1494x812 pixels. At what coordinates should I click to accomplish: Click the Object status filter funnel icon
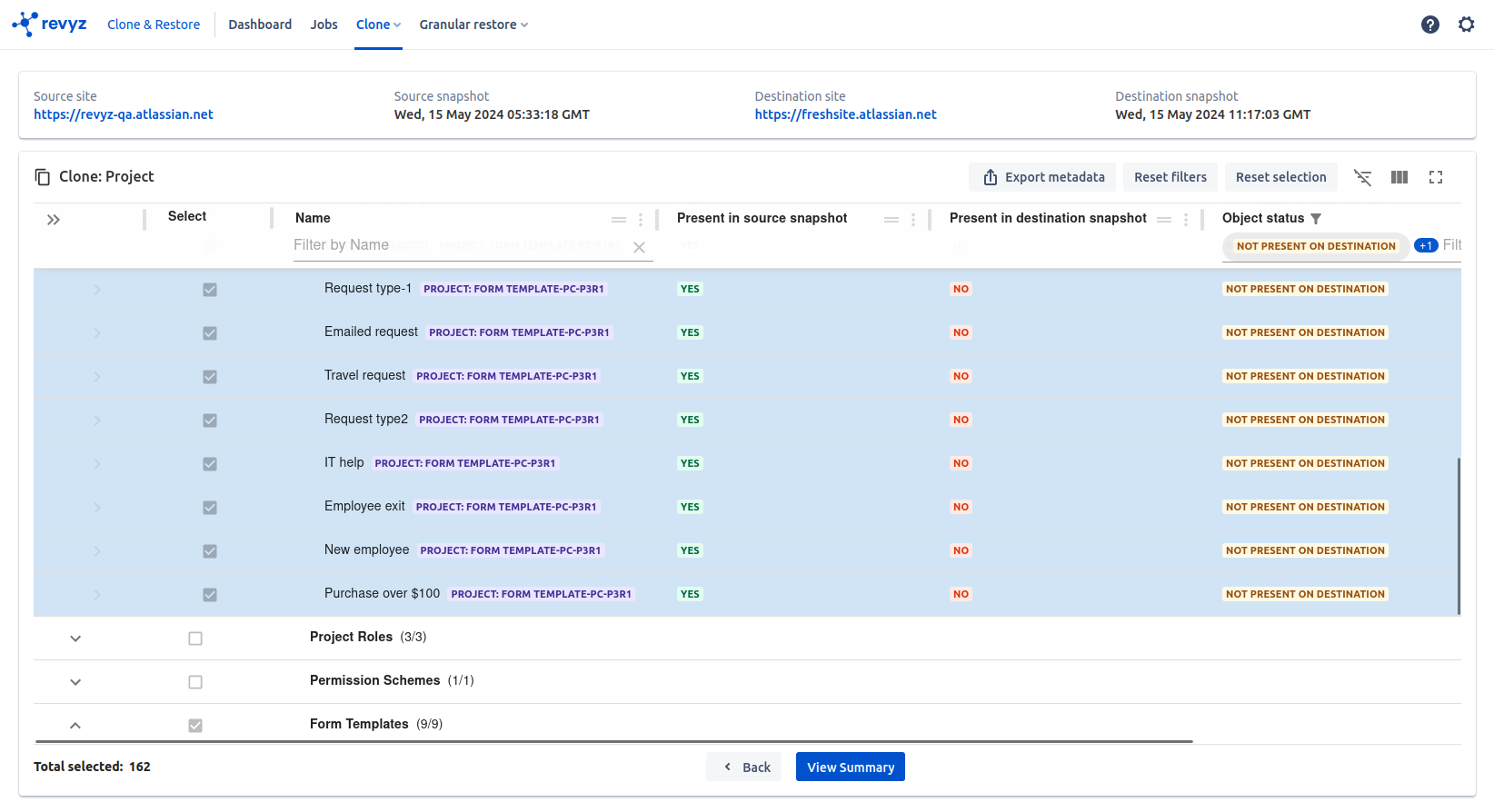(1316, 219)
